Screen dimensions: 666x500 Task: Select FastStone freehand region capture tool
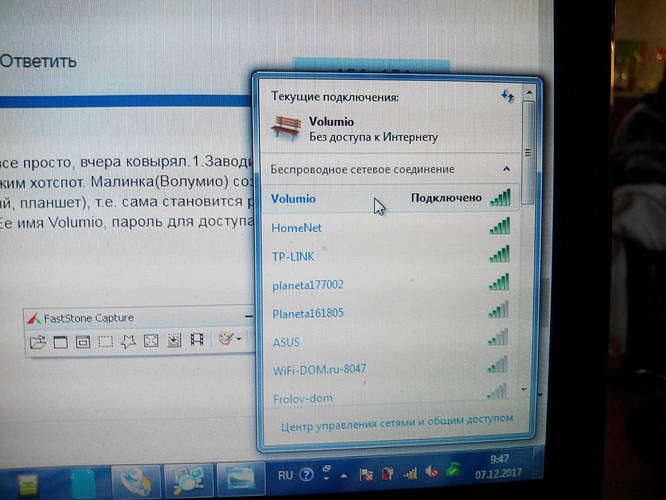128,341
